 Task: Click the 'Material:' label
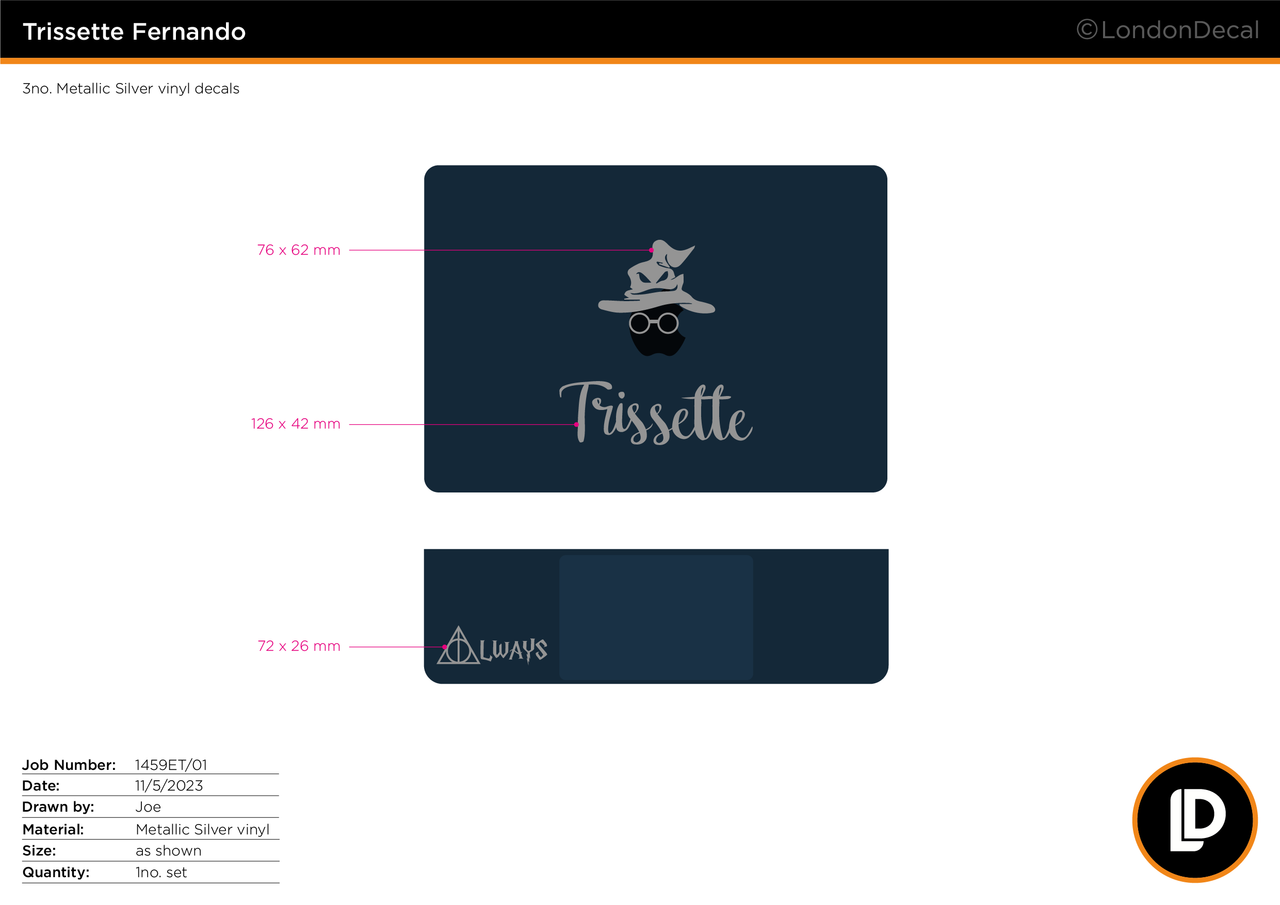tap(53, 829)
